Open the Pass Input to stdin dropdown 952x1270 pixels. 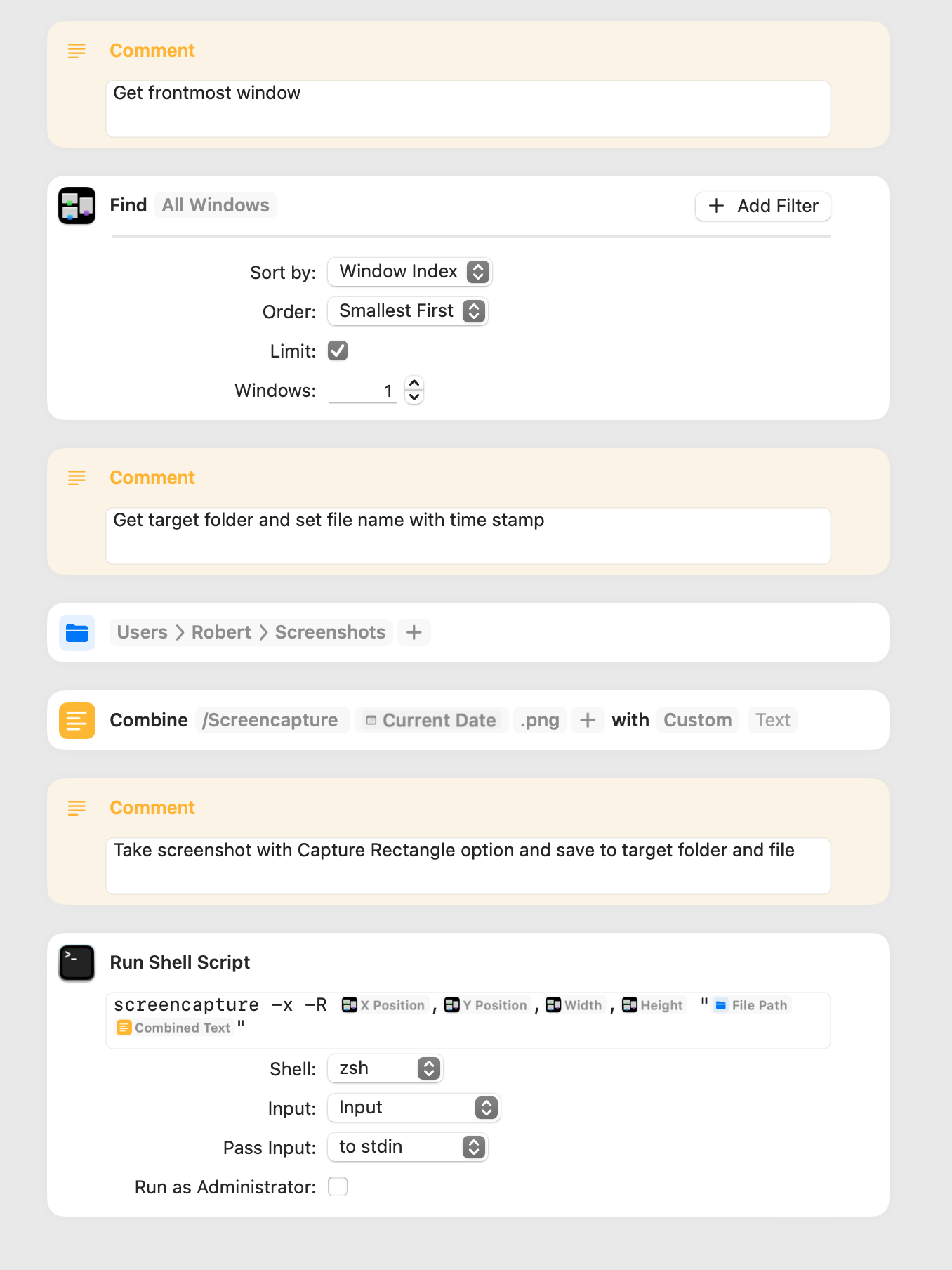pos(408,1147)
